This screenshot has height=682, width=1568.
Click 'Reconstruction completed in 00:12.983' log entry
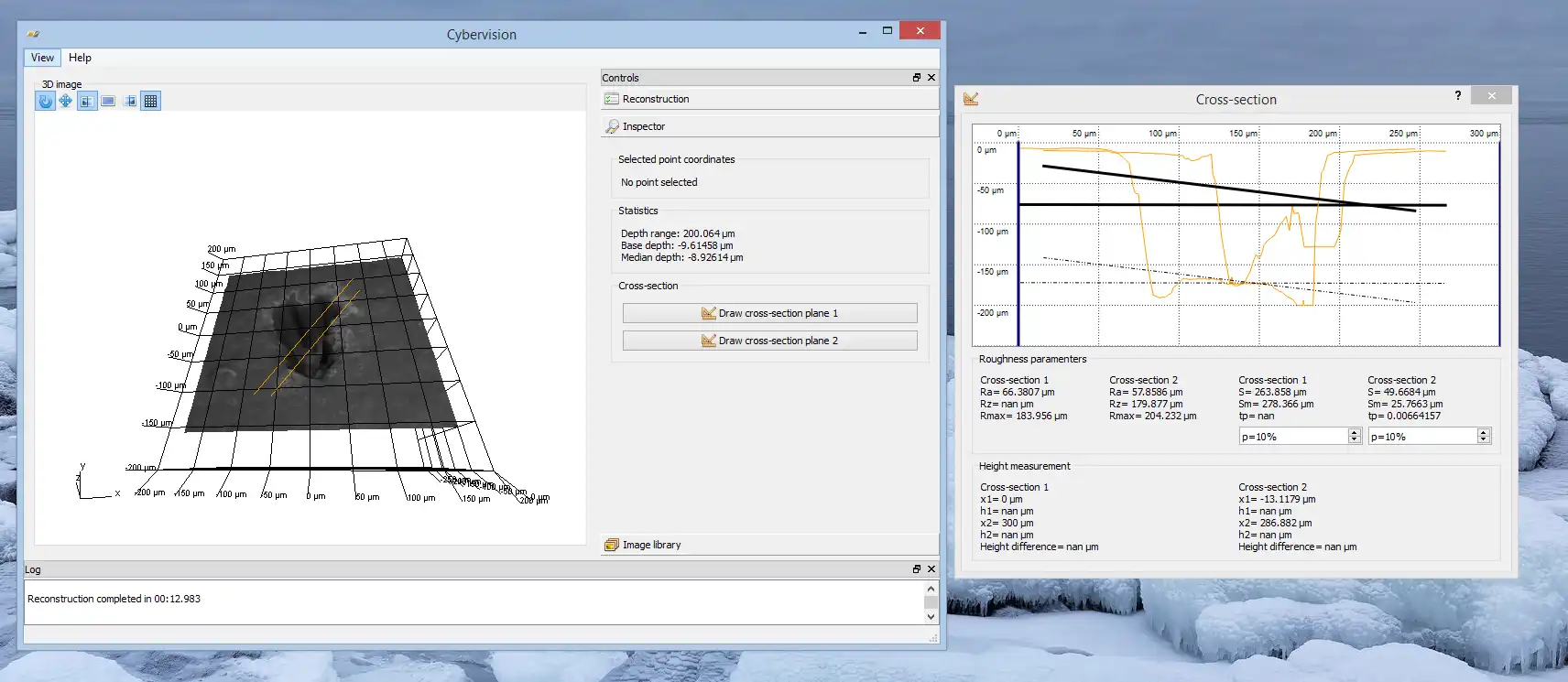click(x=114, y=599)
